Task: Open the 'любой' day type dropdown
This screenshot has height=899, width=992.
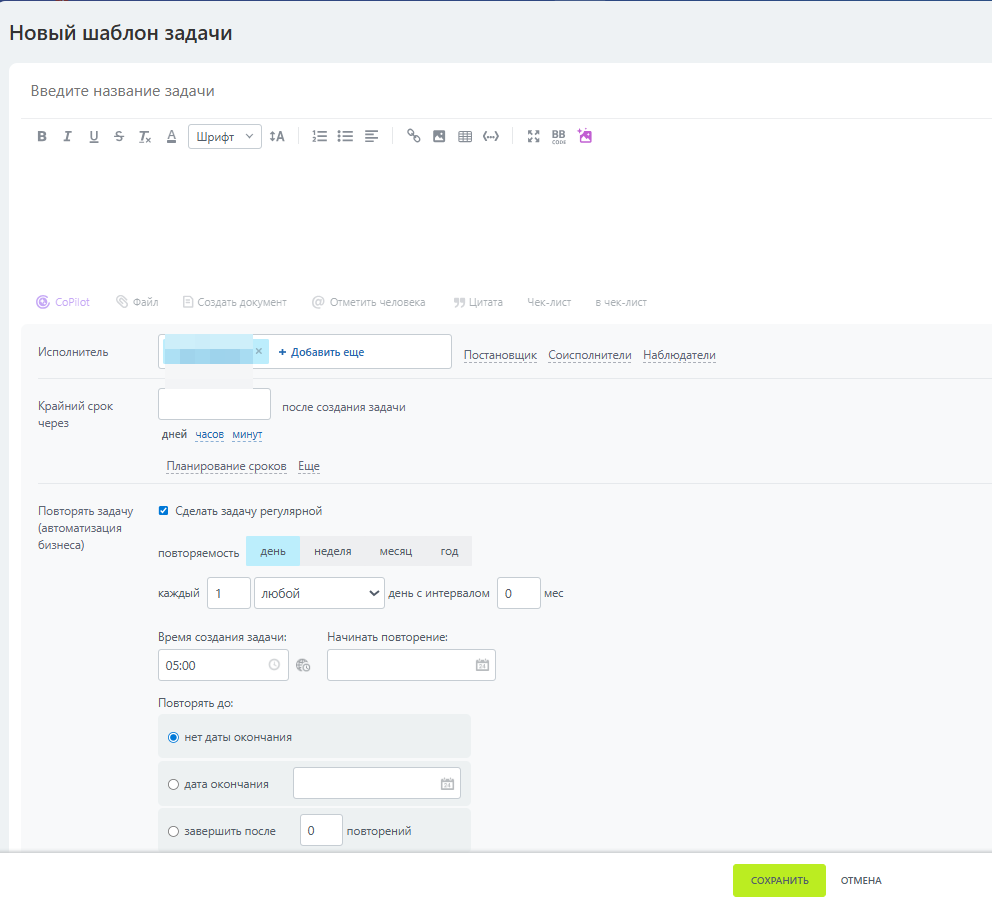Action: [x=320, y=593]
